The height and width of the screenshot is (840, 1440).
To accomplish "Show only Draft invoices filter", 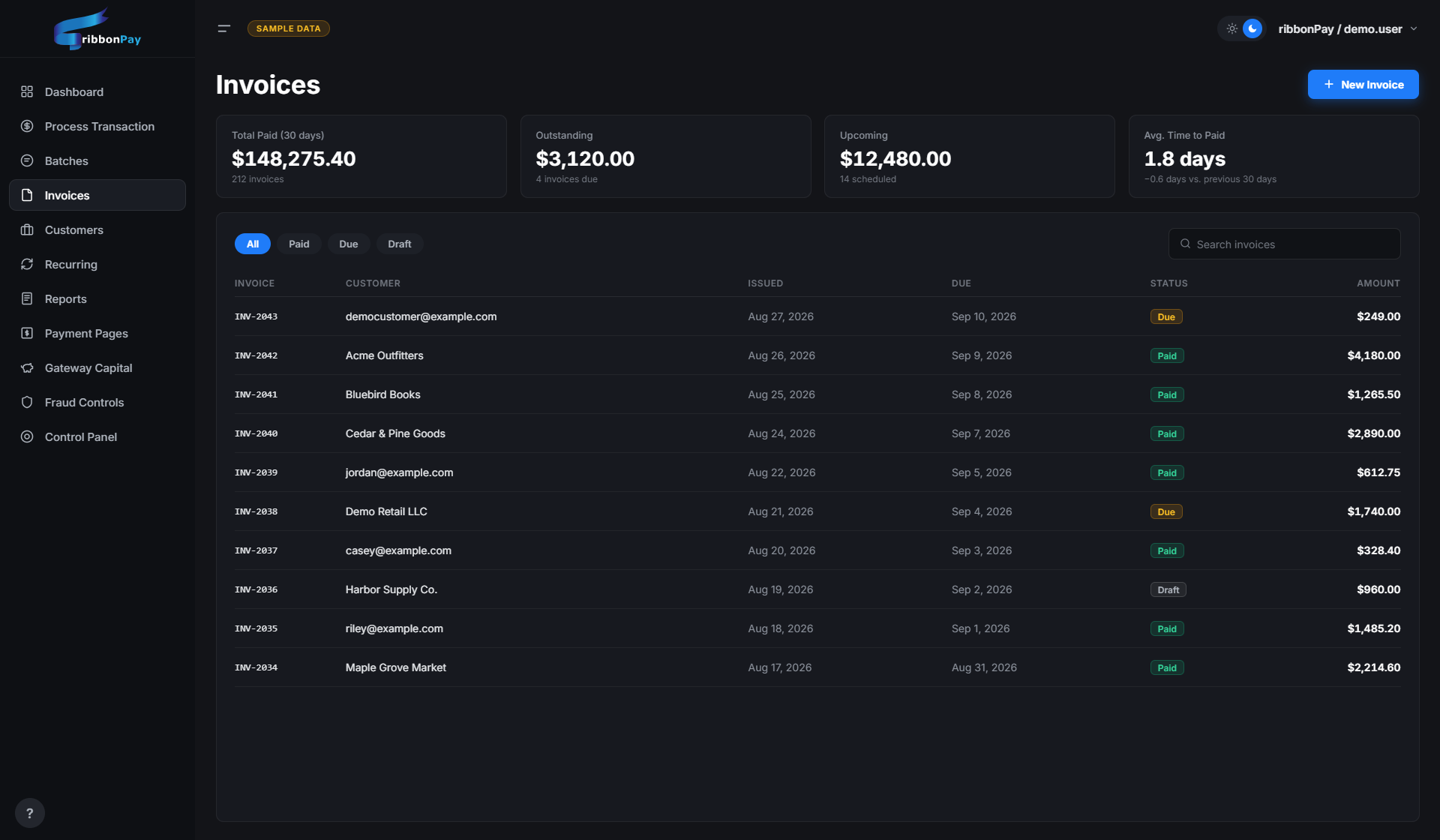I will 400,244.
